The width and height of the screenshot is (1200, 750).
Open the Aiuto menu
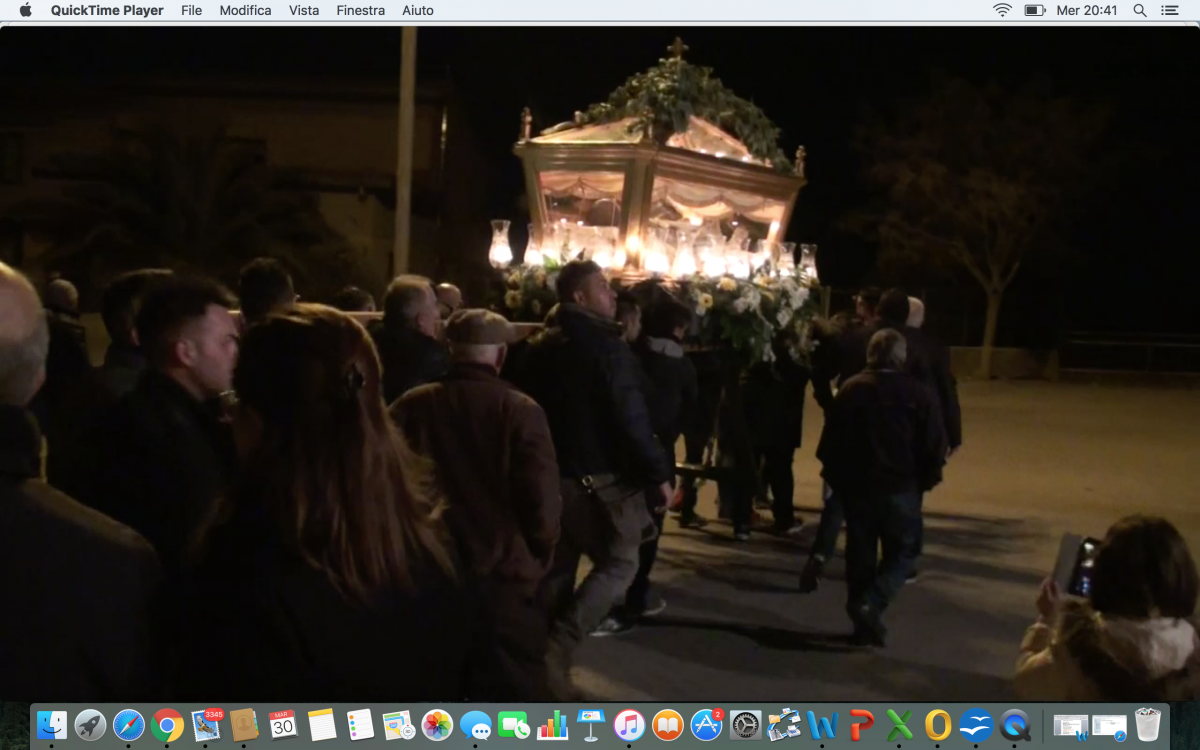point(418,10)
